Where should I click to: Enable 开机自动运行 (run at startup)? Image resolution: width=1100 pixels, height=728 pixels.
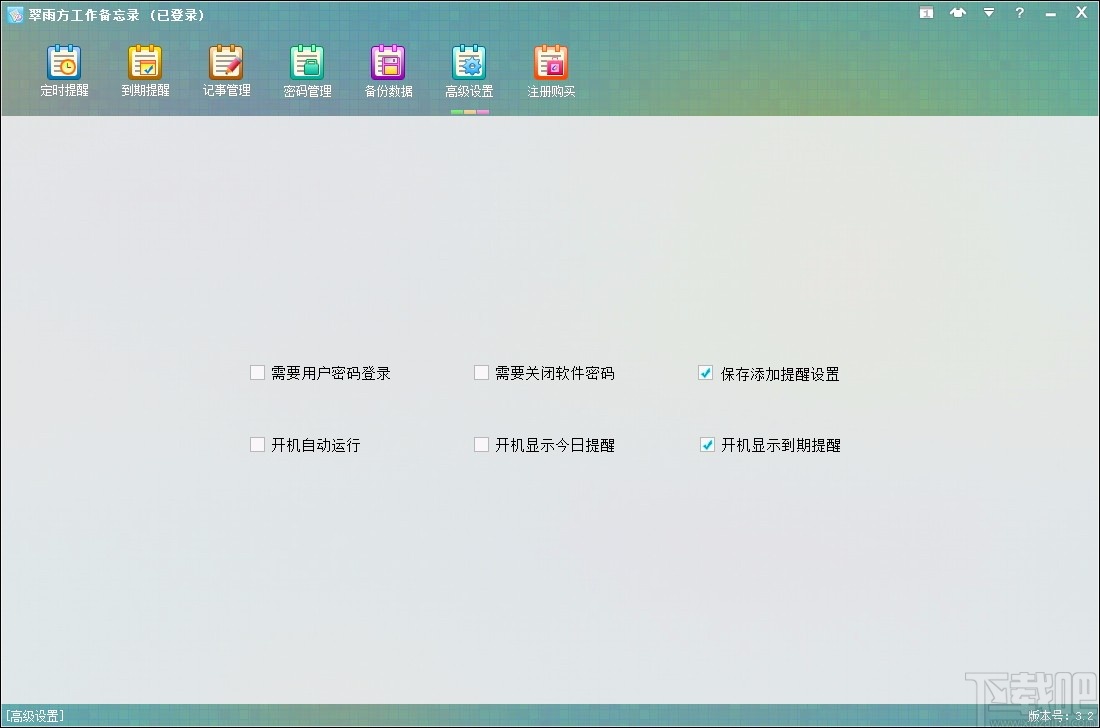point(257,444)
